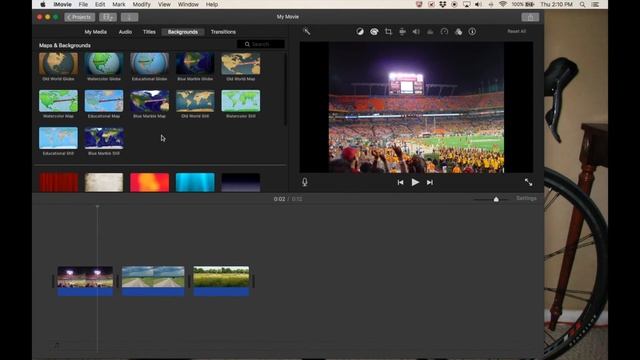Switch to the Titles tab
The image size is (640, 360).
(149, 32)
